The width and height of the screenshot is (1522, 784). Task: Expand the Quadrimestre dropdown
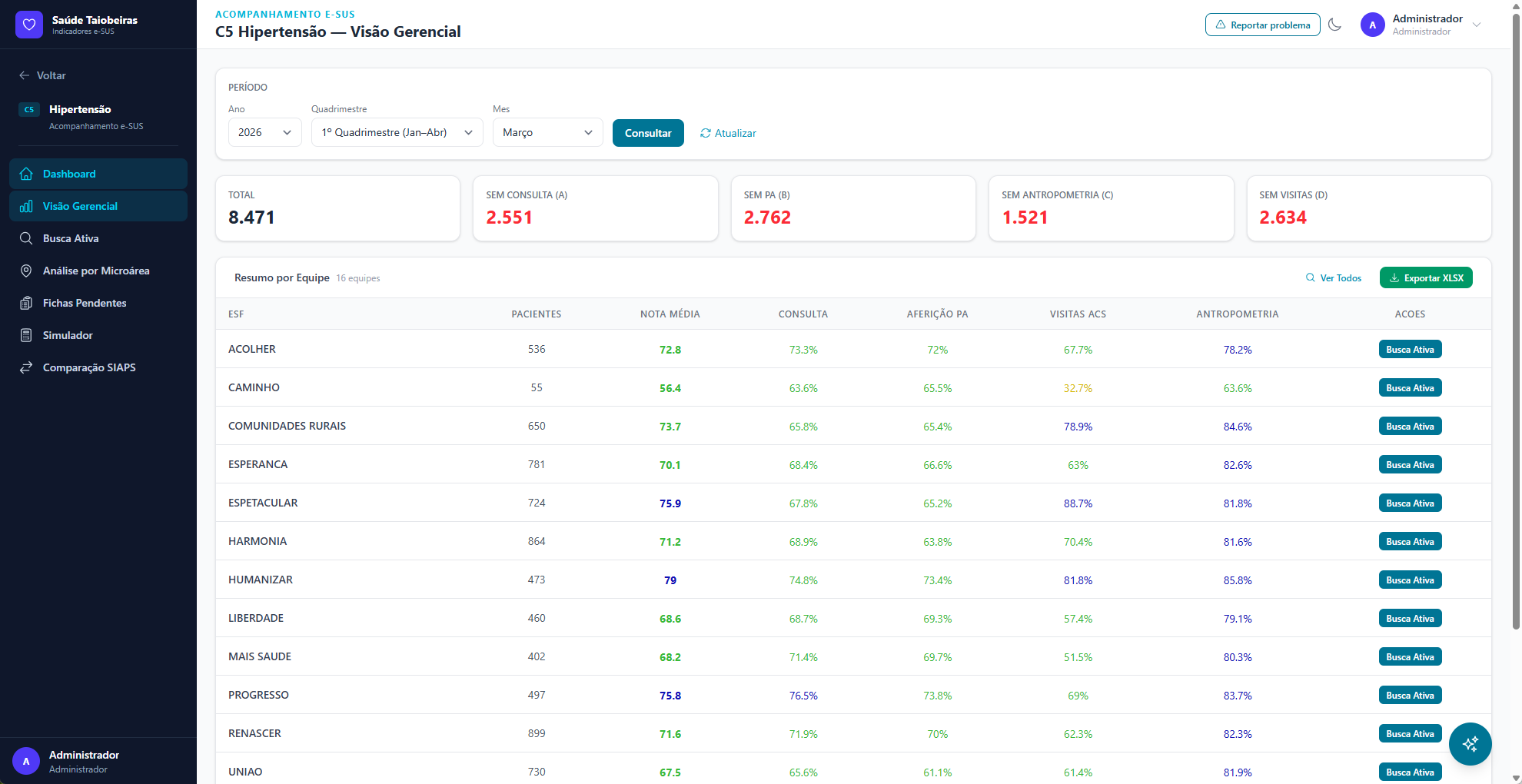pos(397,132)
